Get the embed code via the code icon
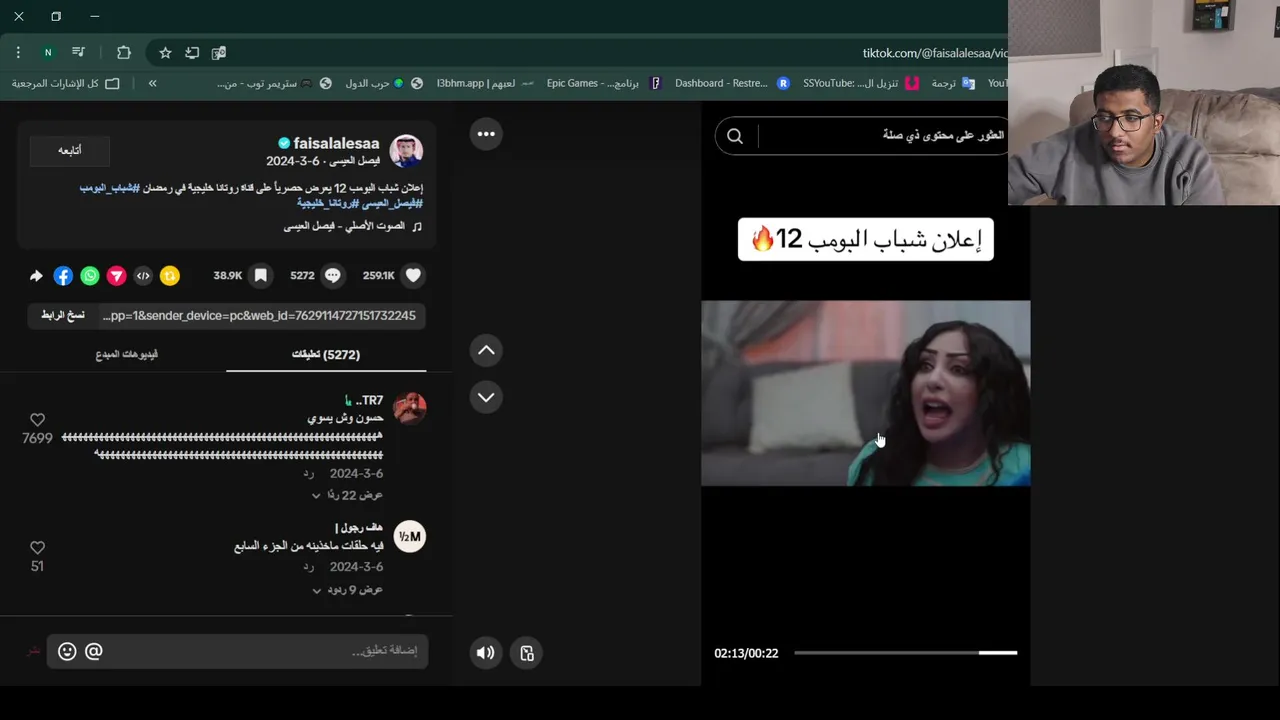Screen dimensions: 1280x720 (143, 276)
